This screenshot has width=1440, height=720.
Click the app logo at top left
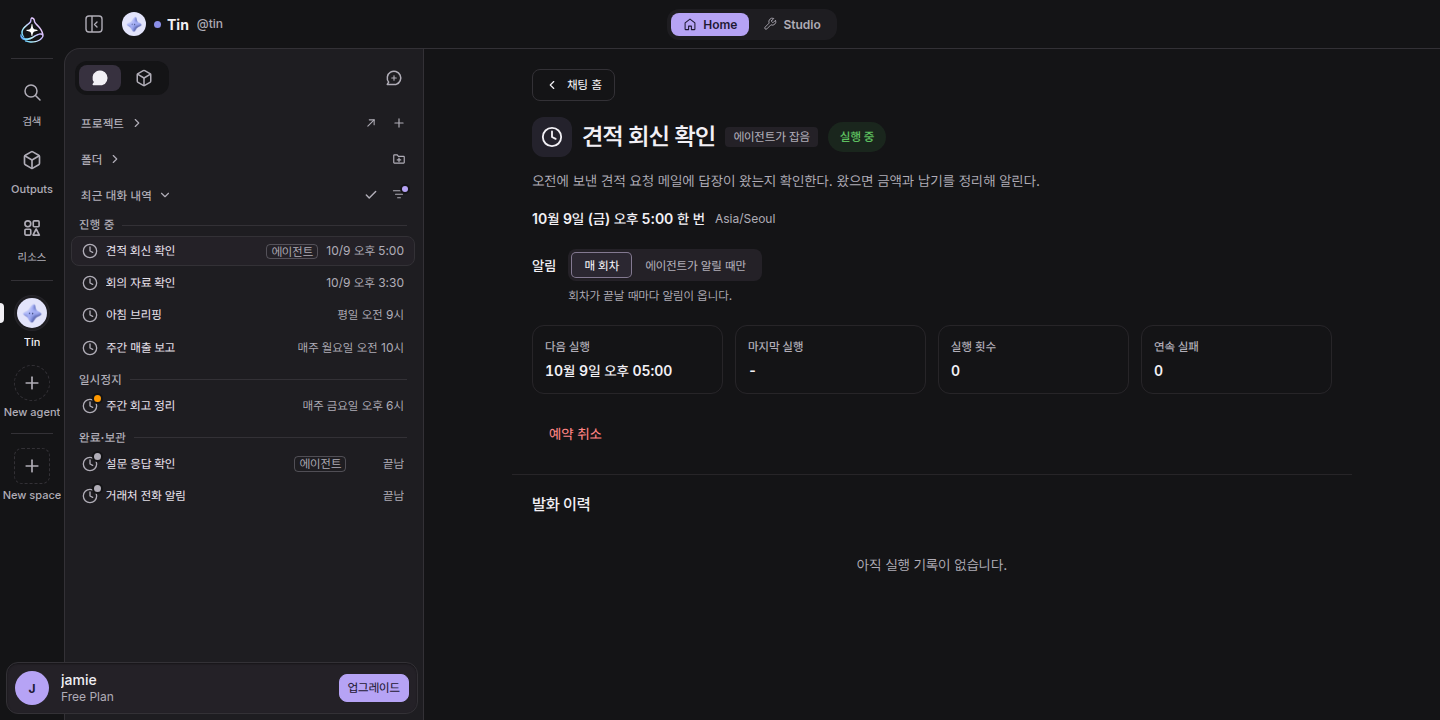[x=32, y=30]
